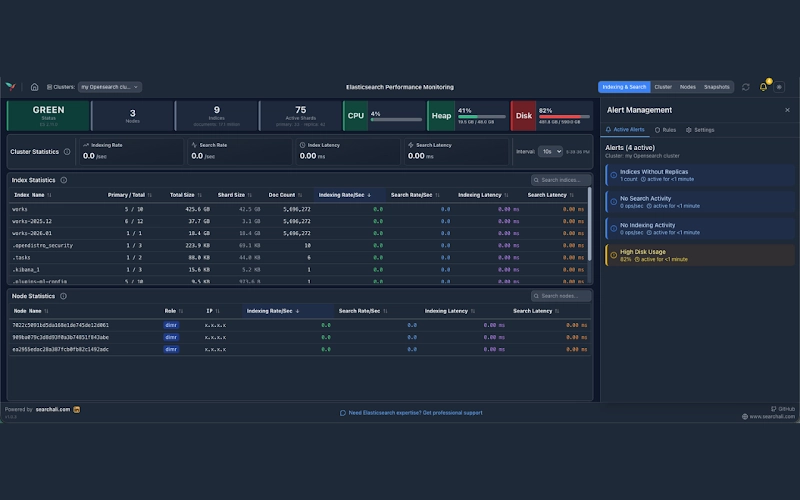800x500 pixels.
Task: Sort node table by Role
Action: 173,311
